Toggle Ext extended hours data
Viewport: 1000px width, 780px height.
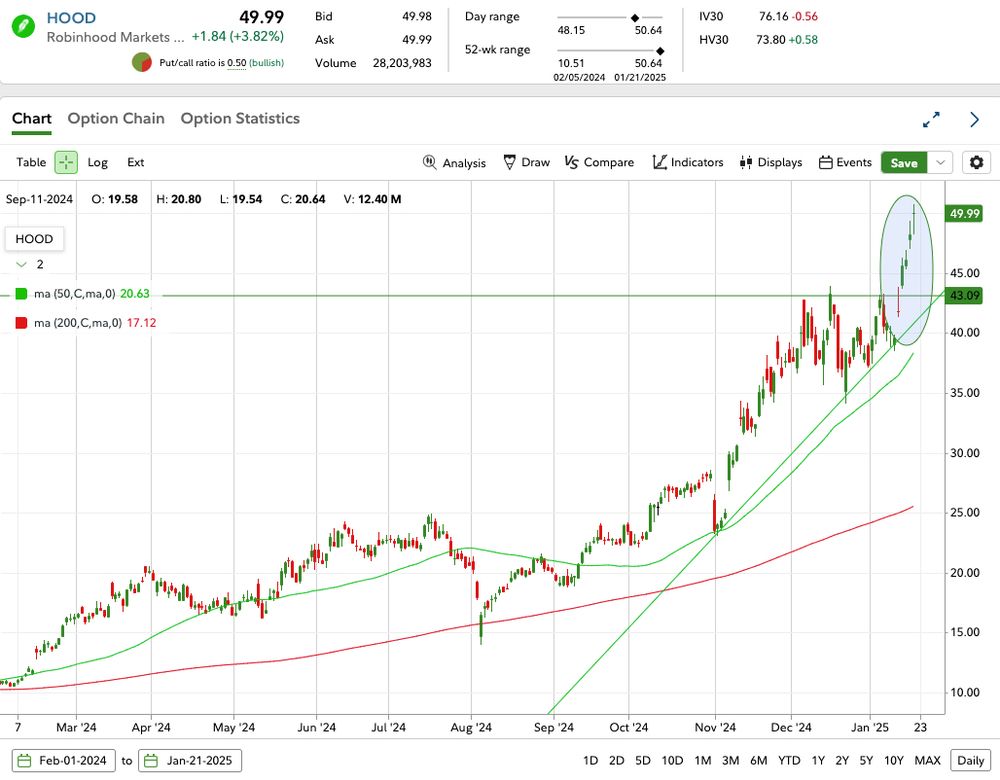135,163
